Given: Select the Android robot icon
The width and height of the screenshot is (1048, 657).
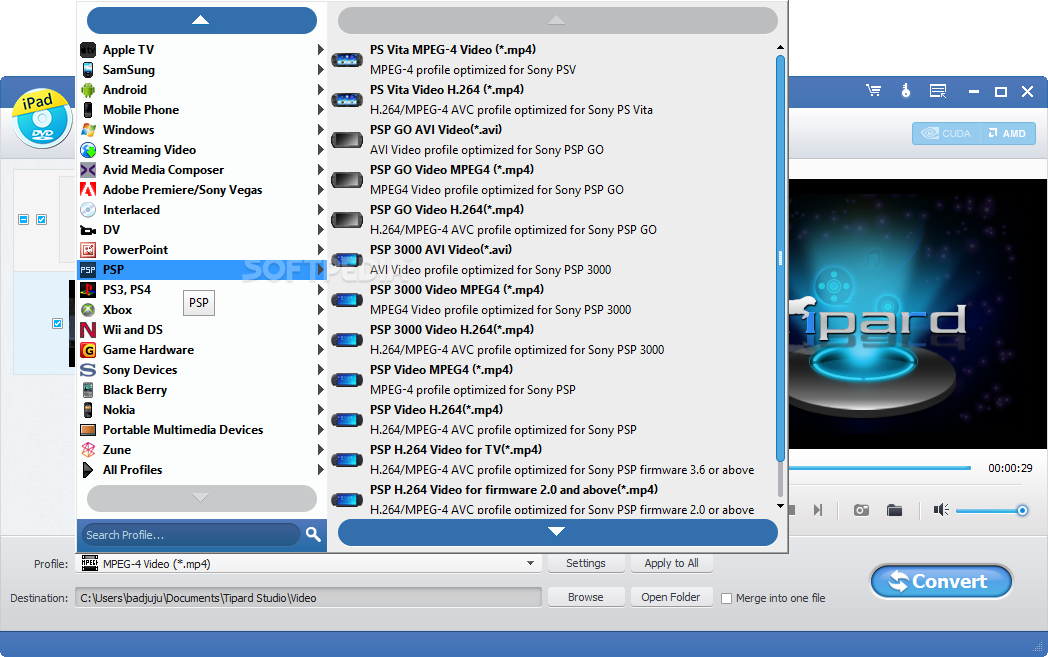Looking at the screenshot, I should (88, 90).
